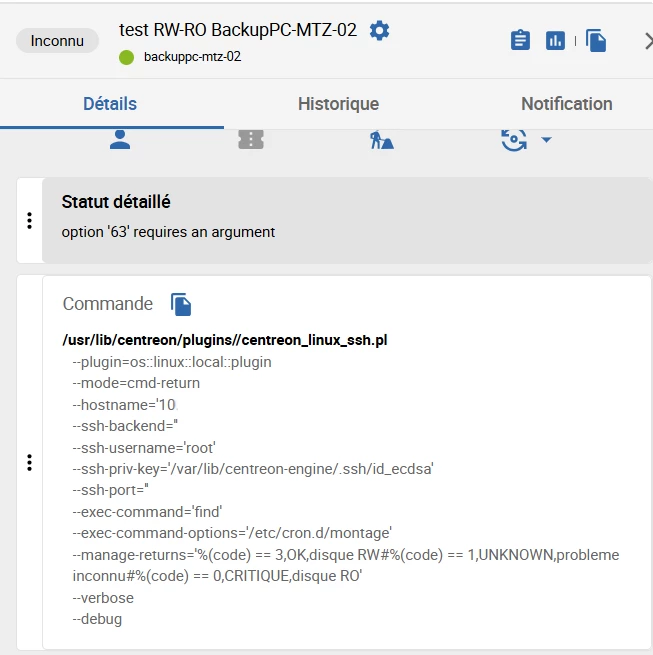Click the set downtime worker icon

click(x=381, y=140)
